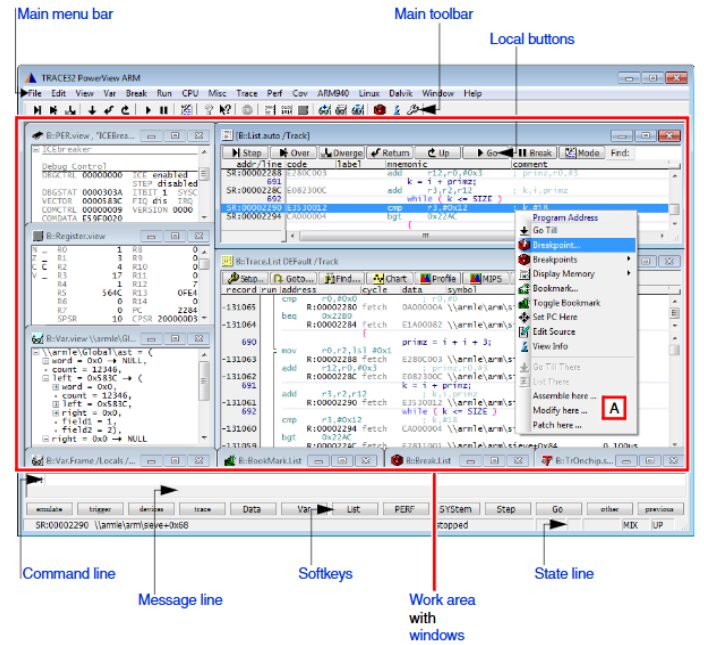Click the Over local button
The height and width of the screenshot is (645, 704).
click(294, 153)
